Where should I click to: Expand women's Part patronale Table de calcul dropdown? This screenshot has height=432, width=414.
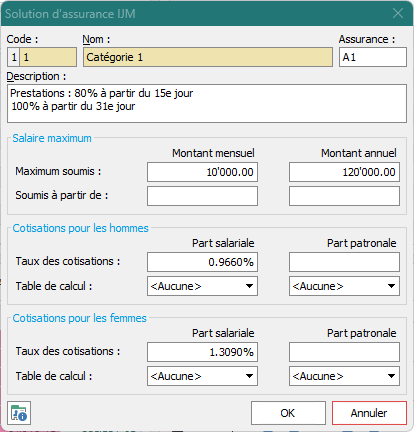[x=344, y=376]
